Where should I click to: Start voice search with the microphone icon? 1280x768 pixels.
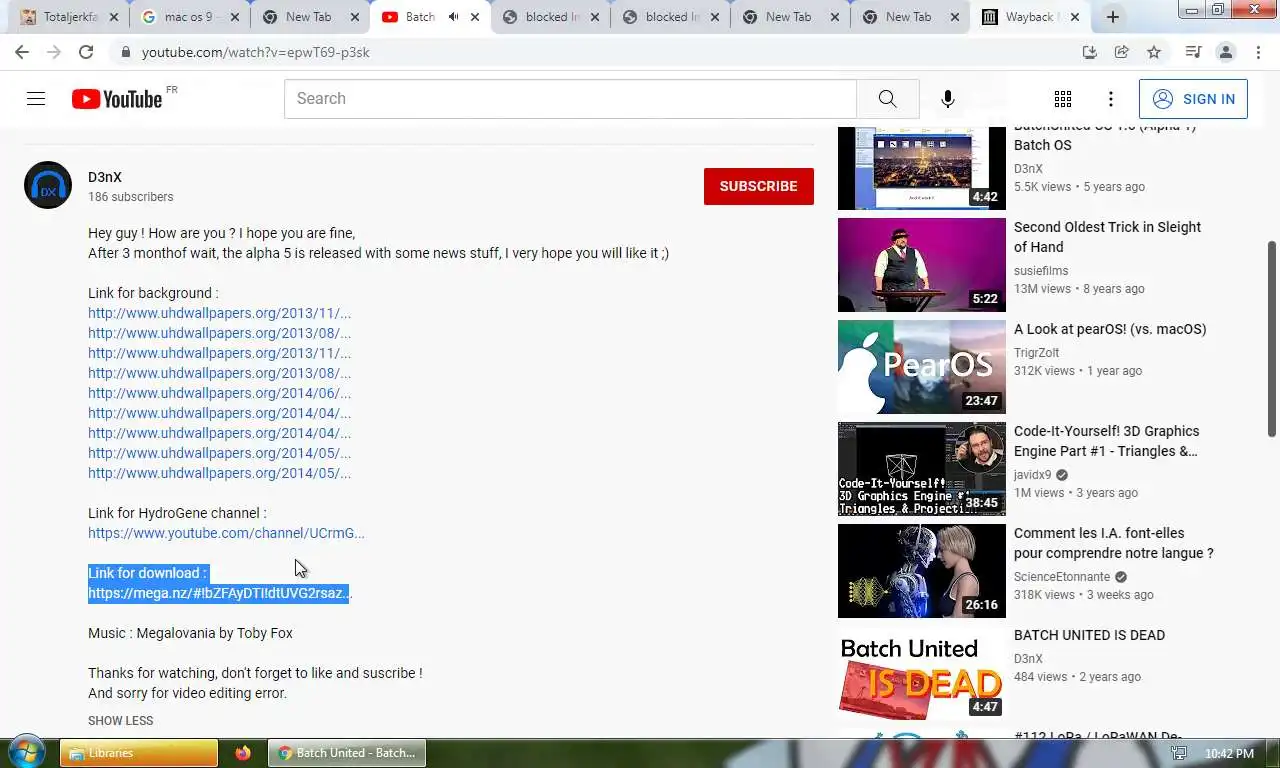[x=948, y=98]
